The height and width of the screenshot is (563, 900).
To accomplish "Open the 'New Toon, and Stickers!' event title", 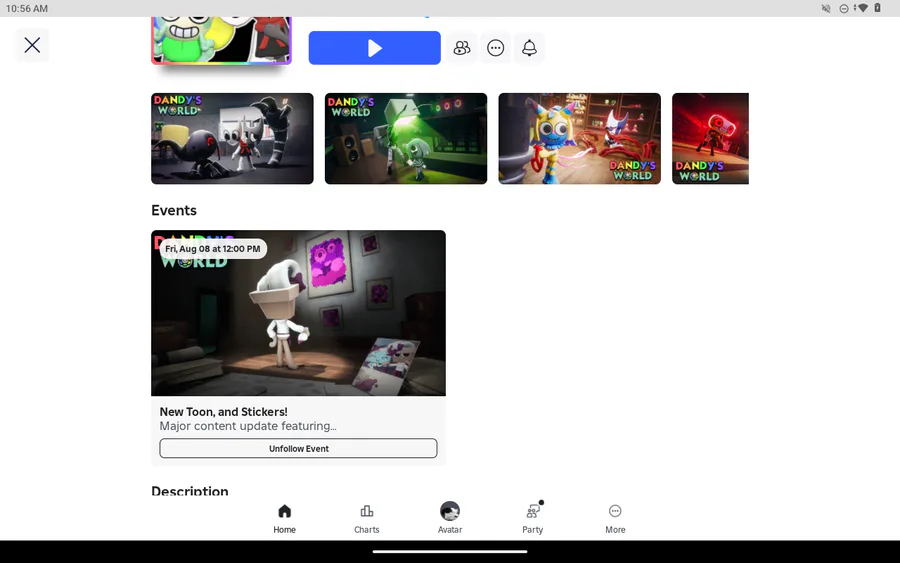I will click(x=223, y=411).
